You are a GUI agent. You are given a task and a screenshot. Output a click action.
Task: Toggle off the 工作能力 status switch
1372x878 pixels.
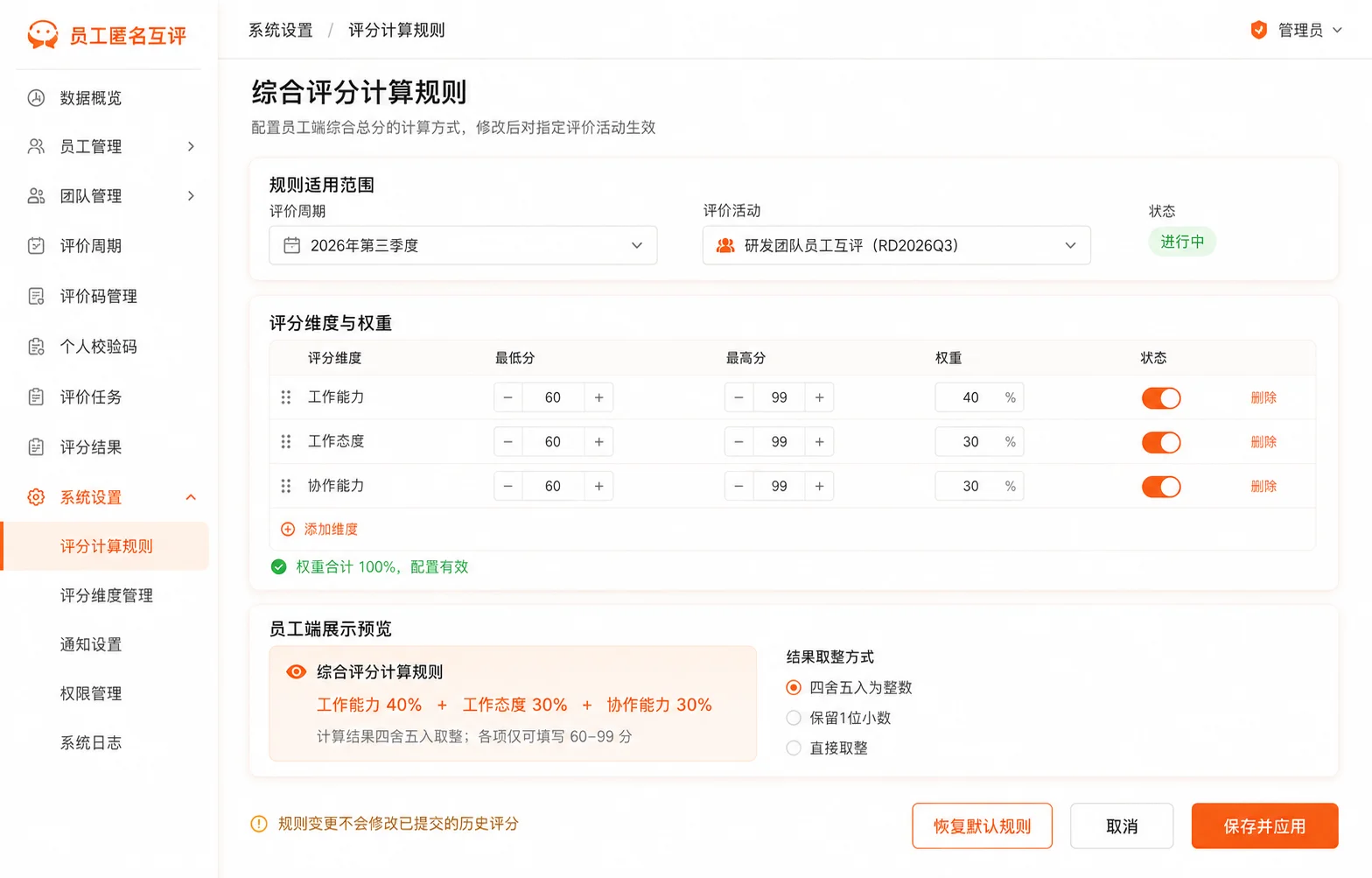(1161, 398)
